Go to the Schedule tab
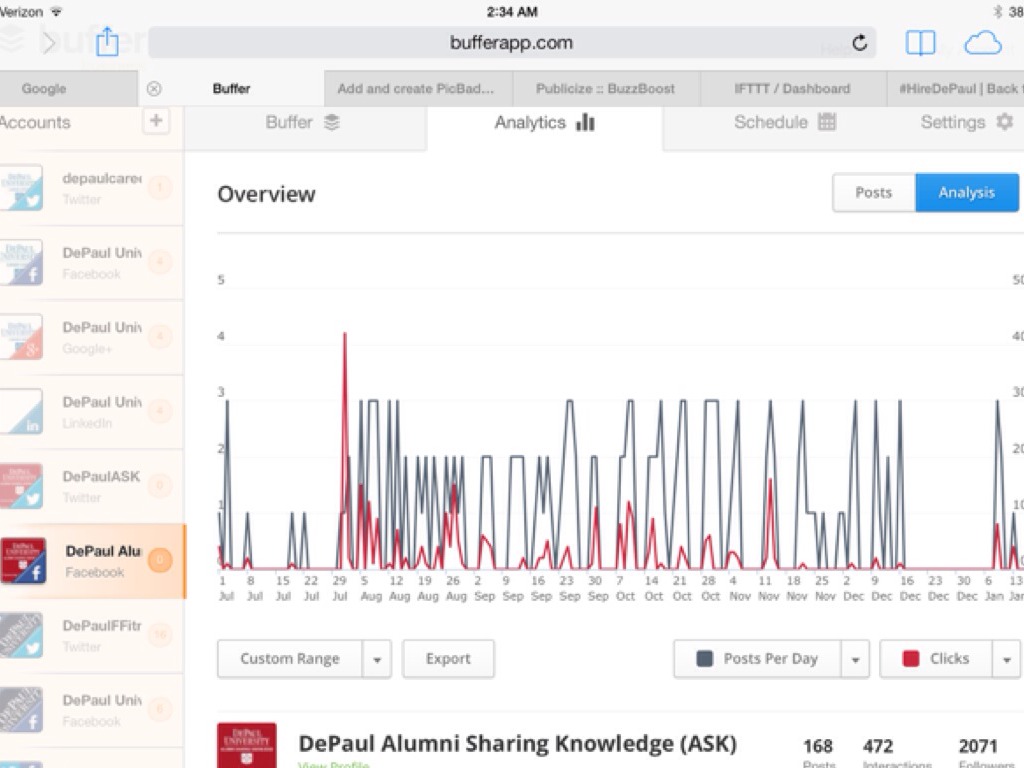The image size is (1024, 768). coord(784,123)
